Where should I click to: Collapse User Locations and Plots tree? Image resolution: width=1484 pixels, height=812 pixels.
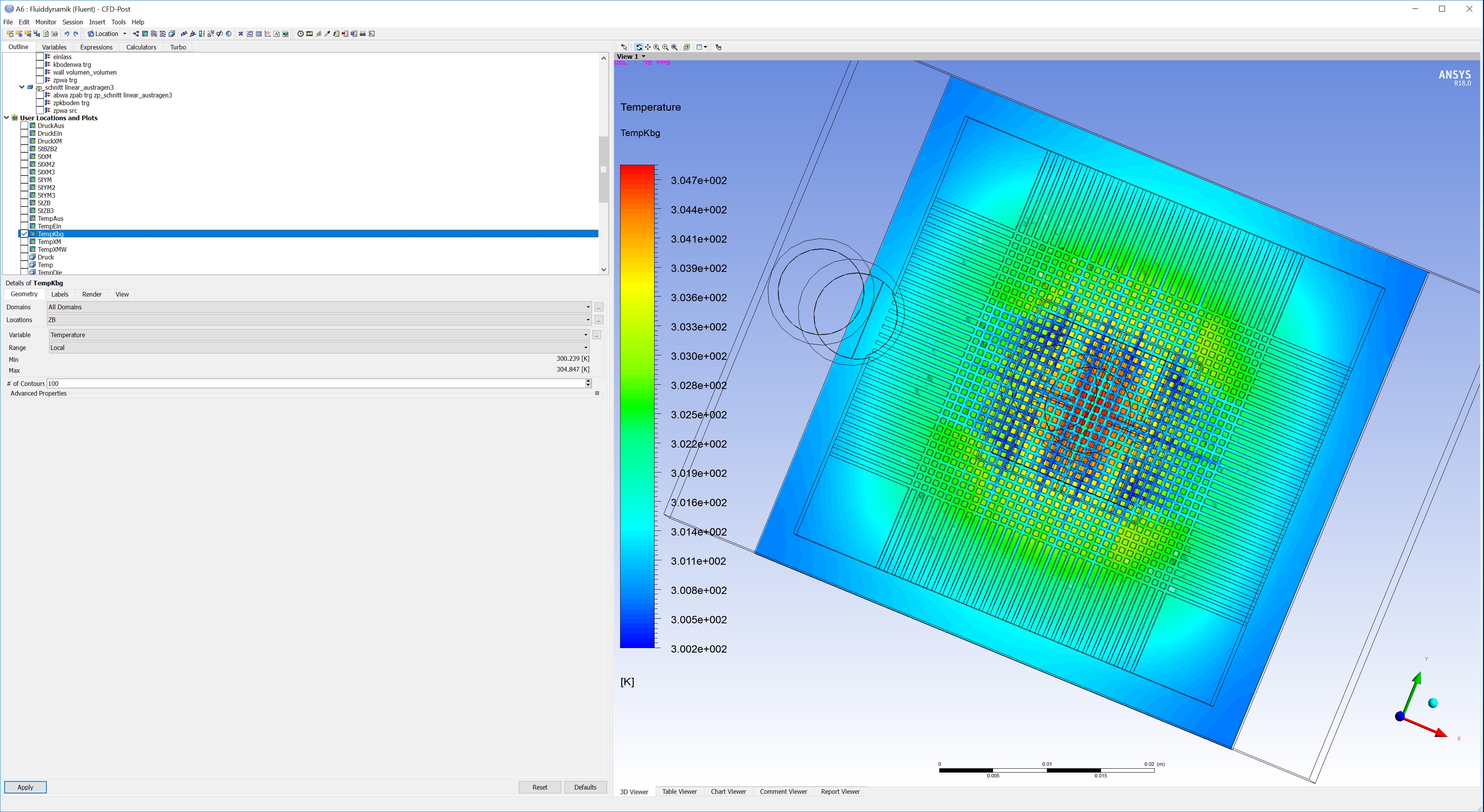pyautogui.click(x=6, y=118)
